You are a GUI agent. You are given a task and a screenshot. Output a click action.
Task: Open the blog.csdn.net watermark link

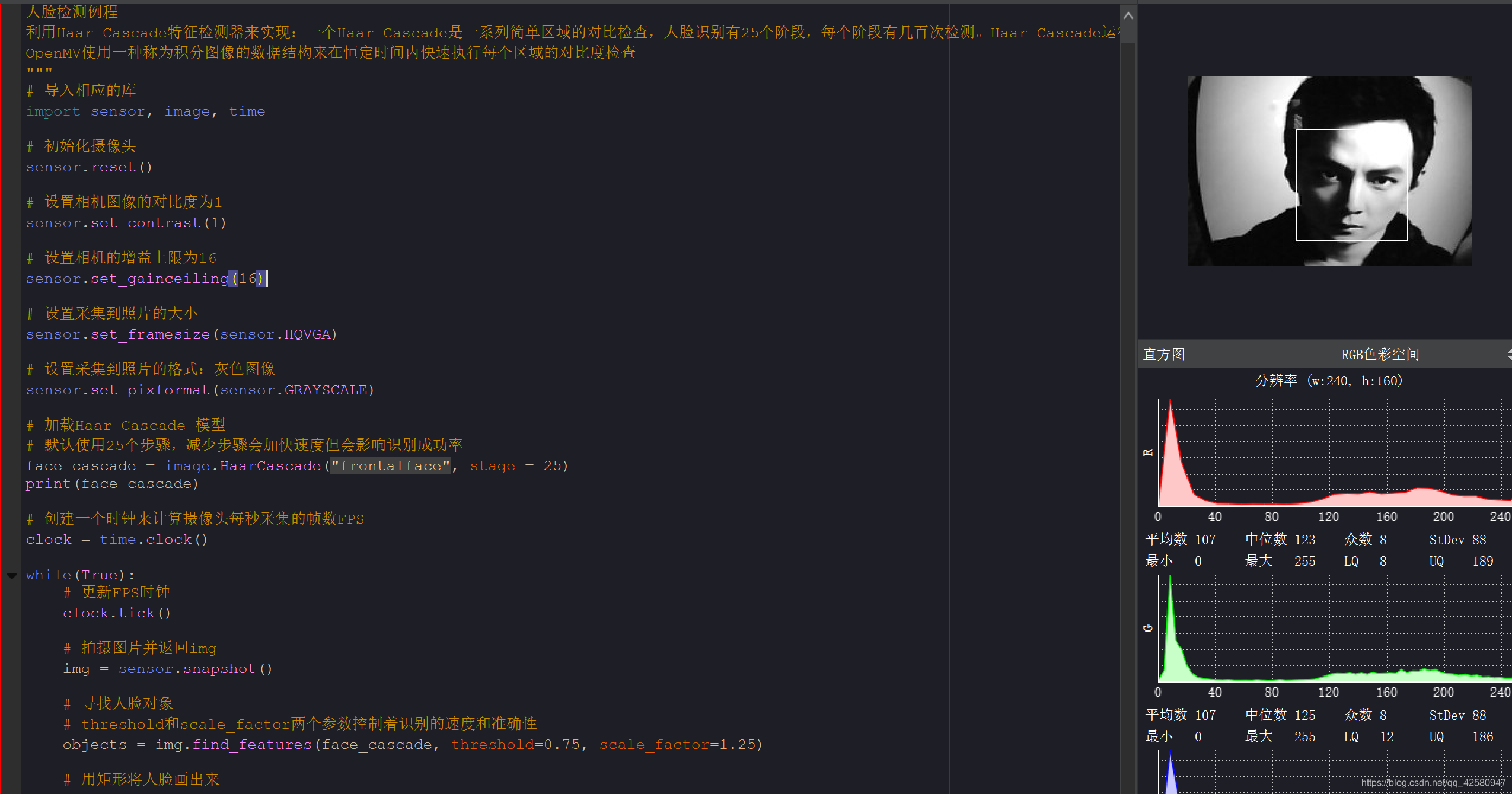coord(1433,783)
